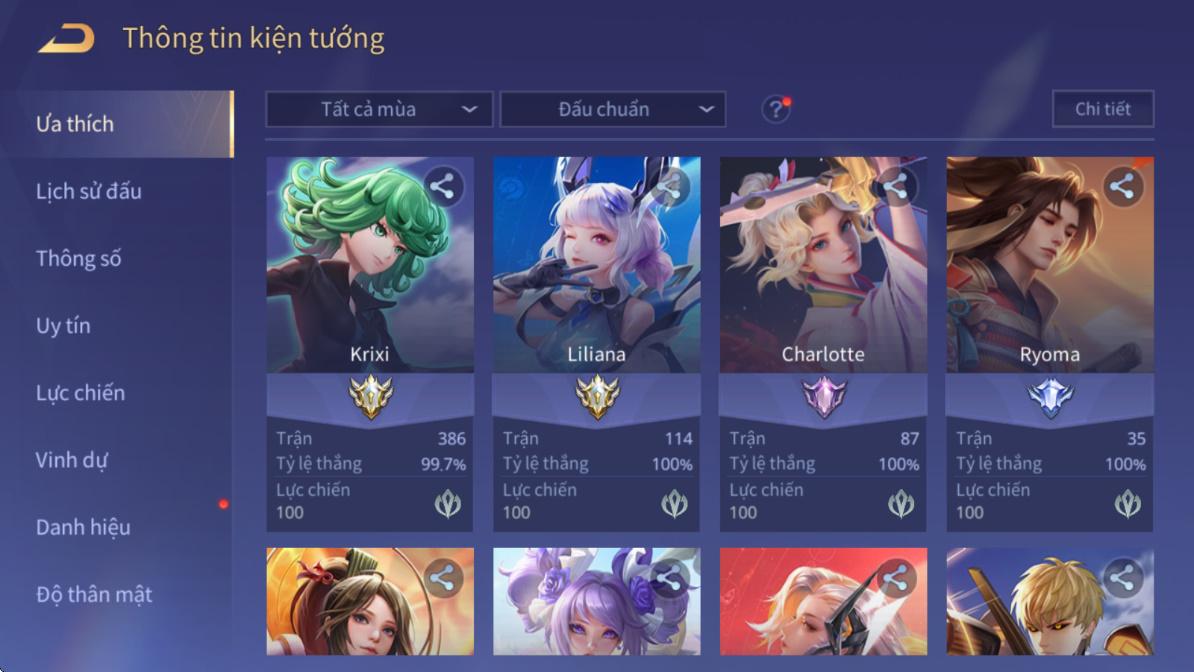The height and width of the screenshot is (672, 1194).
Task: Tap the share icon on Ryoma card
Action: tap(1122, 187)
